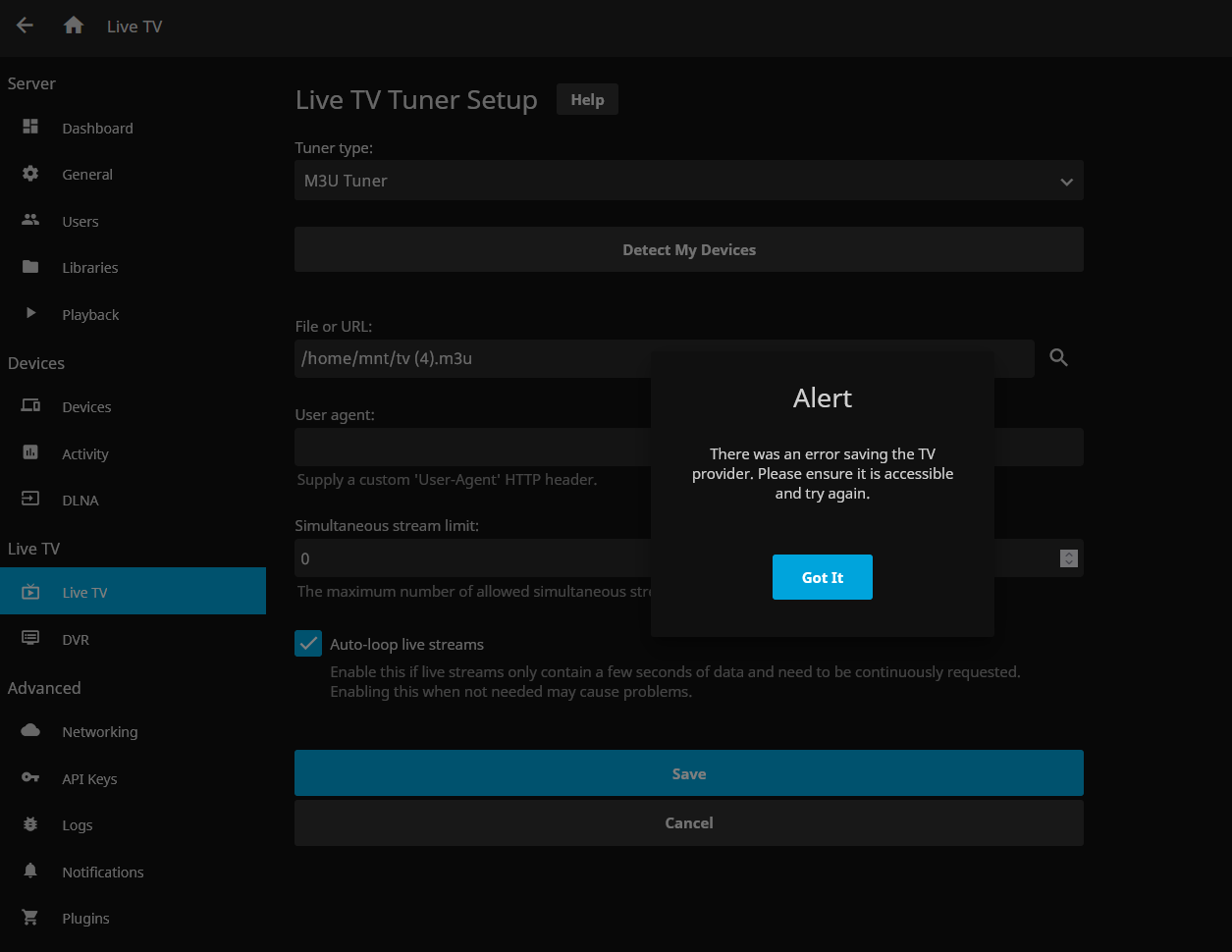Screen dimensions: 1232x952
Task: Open Notifications in sidebar
Action: (133, 873)
